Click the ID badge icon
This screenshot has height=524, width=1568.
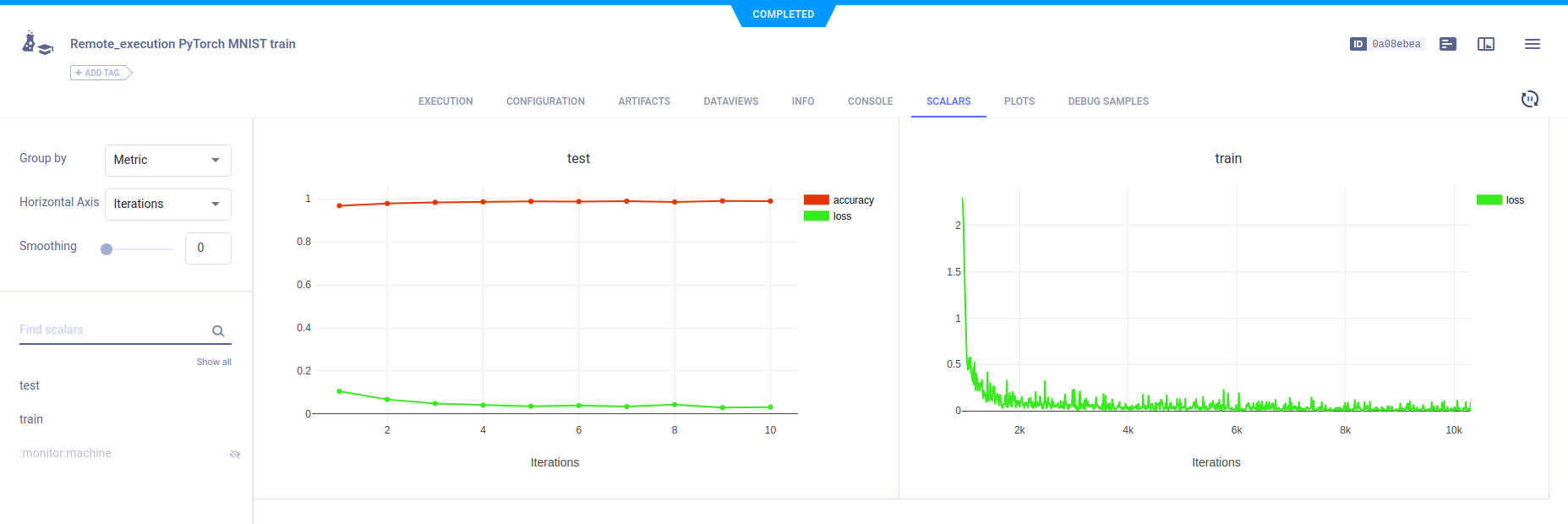pos(1358,44)
